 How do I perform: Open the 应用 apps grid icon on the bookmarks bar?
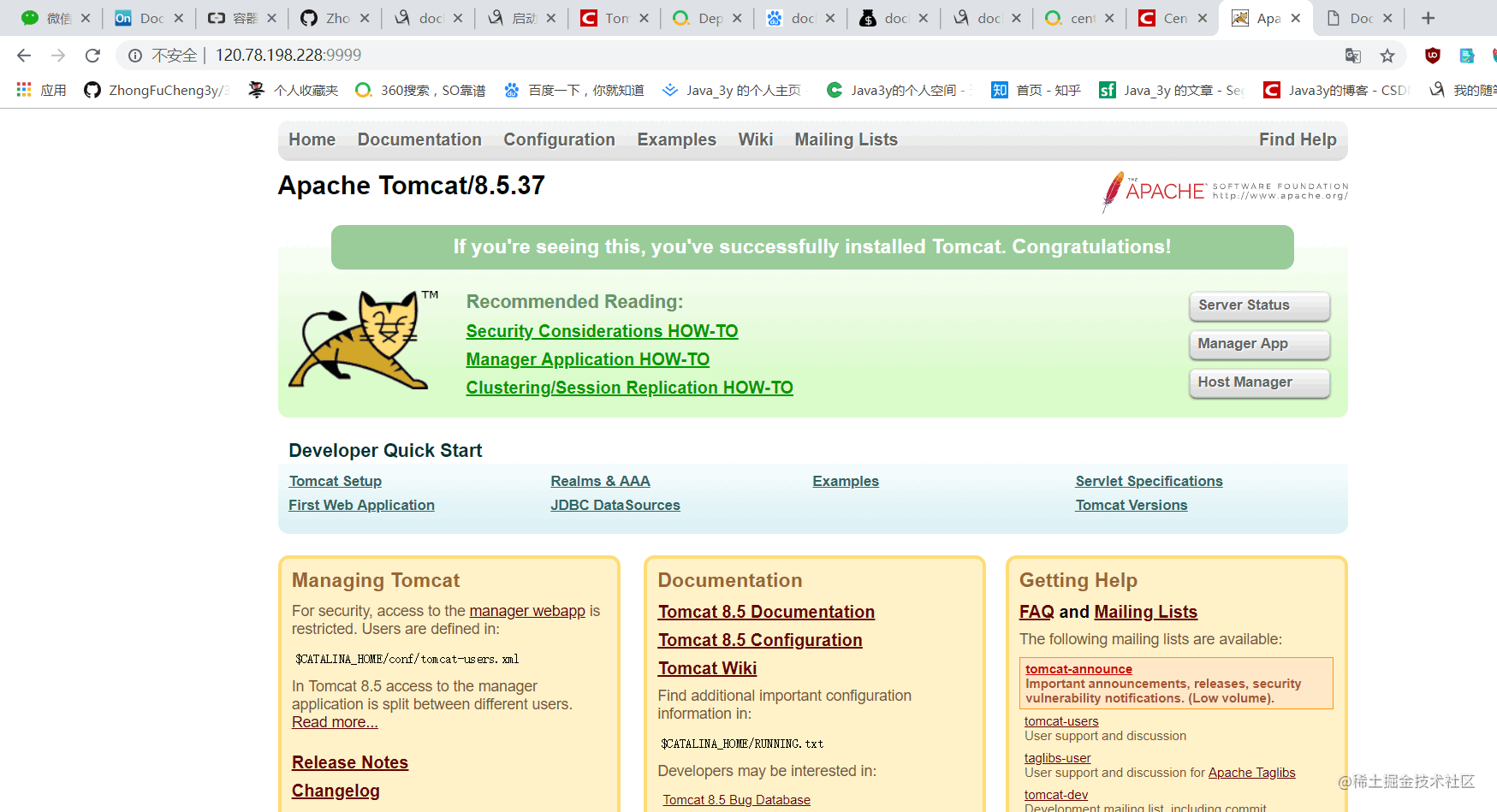23,89
